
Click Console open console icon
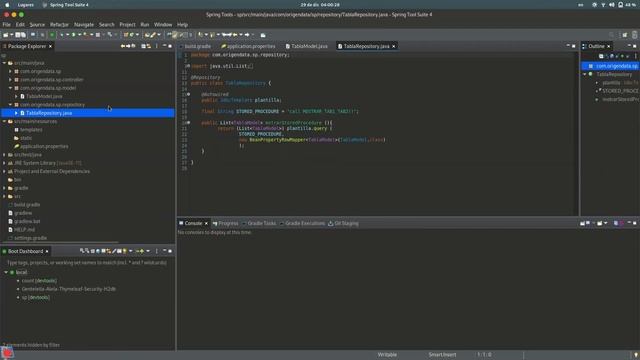[600, 223]
